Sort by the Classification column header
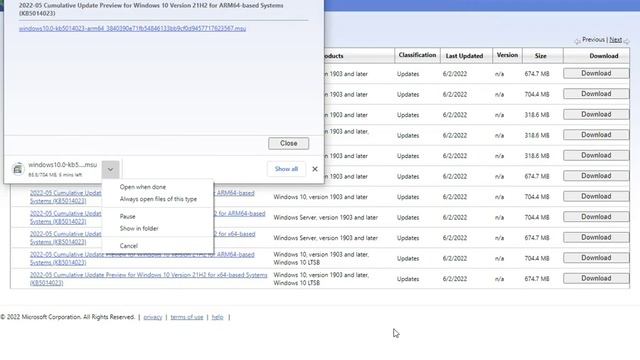This screenshot has height=360, width=640. (x=417, y=55)
